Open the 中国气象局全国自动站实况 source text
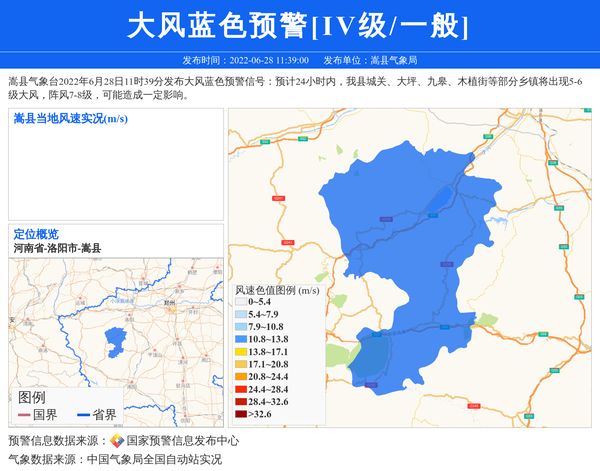The height and width of the screenshot is (471, 600). (x=154, y=459)
